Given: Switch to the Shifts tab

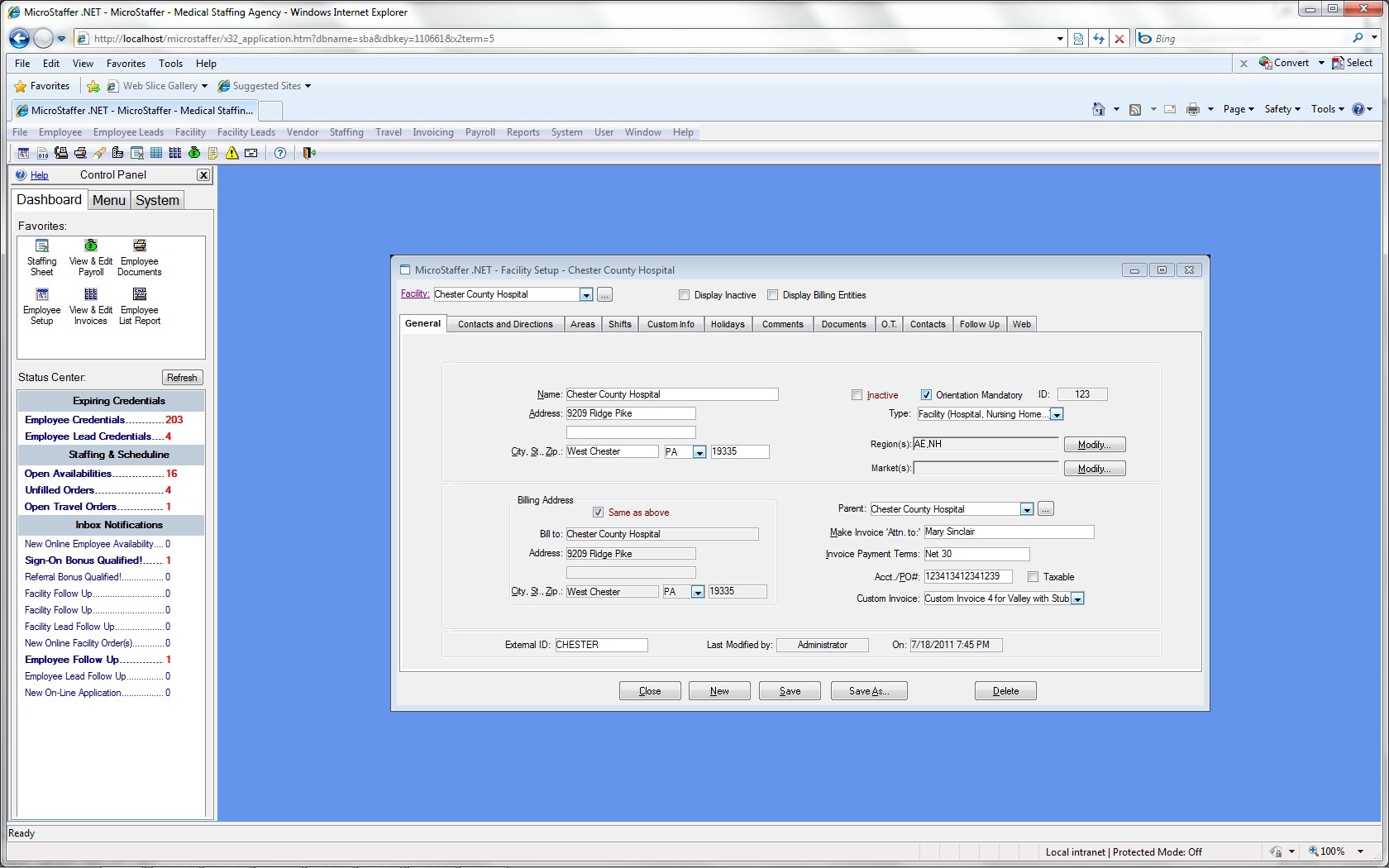Looking at the screenshot, I should [x=619, y=324].
